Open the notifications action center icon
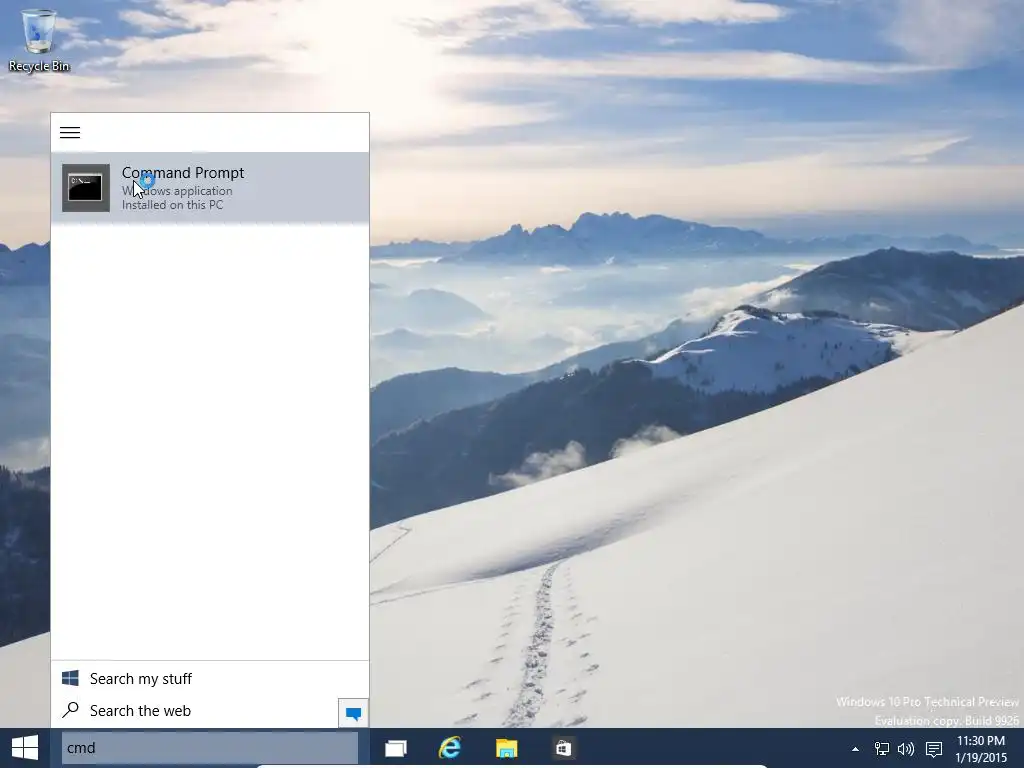1024x768 pixels. [934, 749]
